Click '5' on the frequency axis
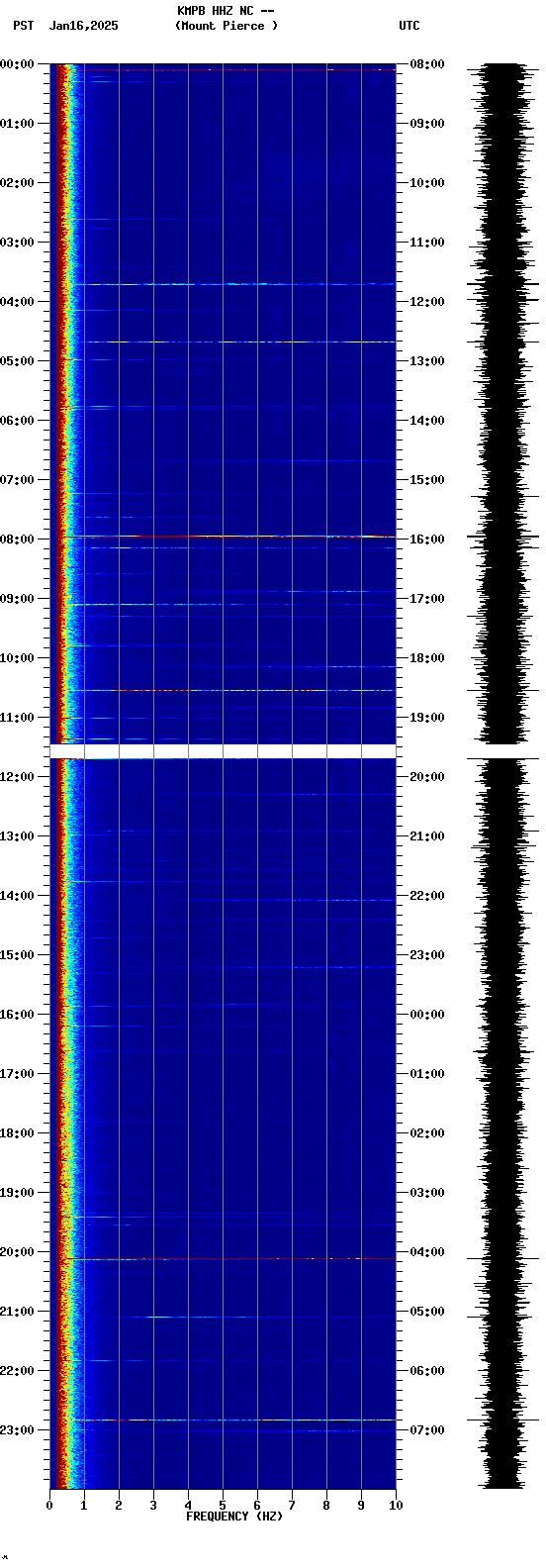Image resolution: width=546 pixels, height=1568 pixels. coord(223,1506)
